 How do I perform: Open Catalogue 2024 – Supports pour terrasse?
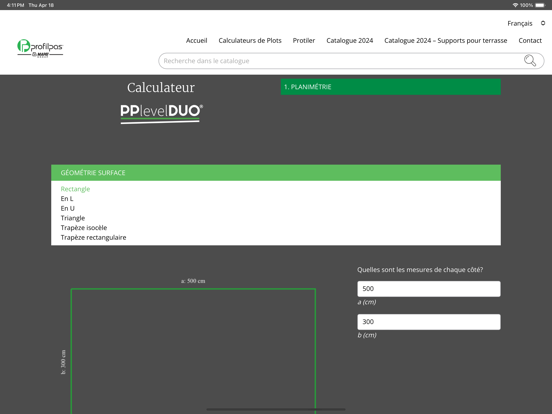pos(446,40)
